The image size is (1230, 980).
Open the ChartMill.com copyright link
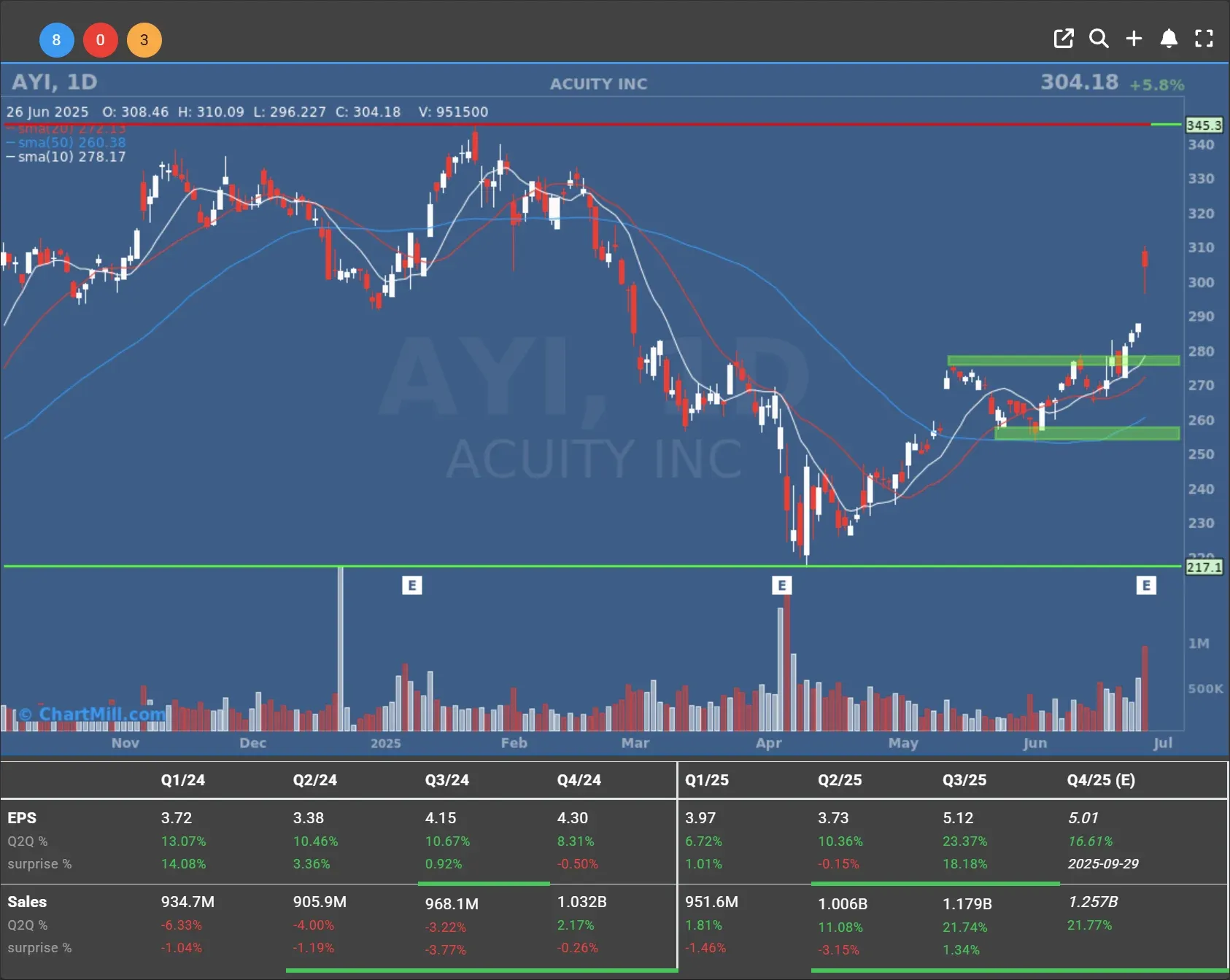click(x=92, y=714)
